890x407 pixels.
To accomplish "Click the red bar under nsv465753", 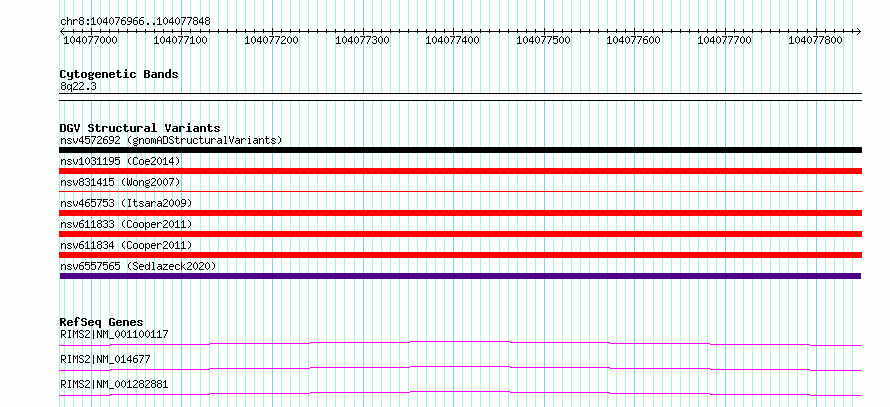I will click(x=460, y=213).
